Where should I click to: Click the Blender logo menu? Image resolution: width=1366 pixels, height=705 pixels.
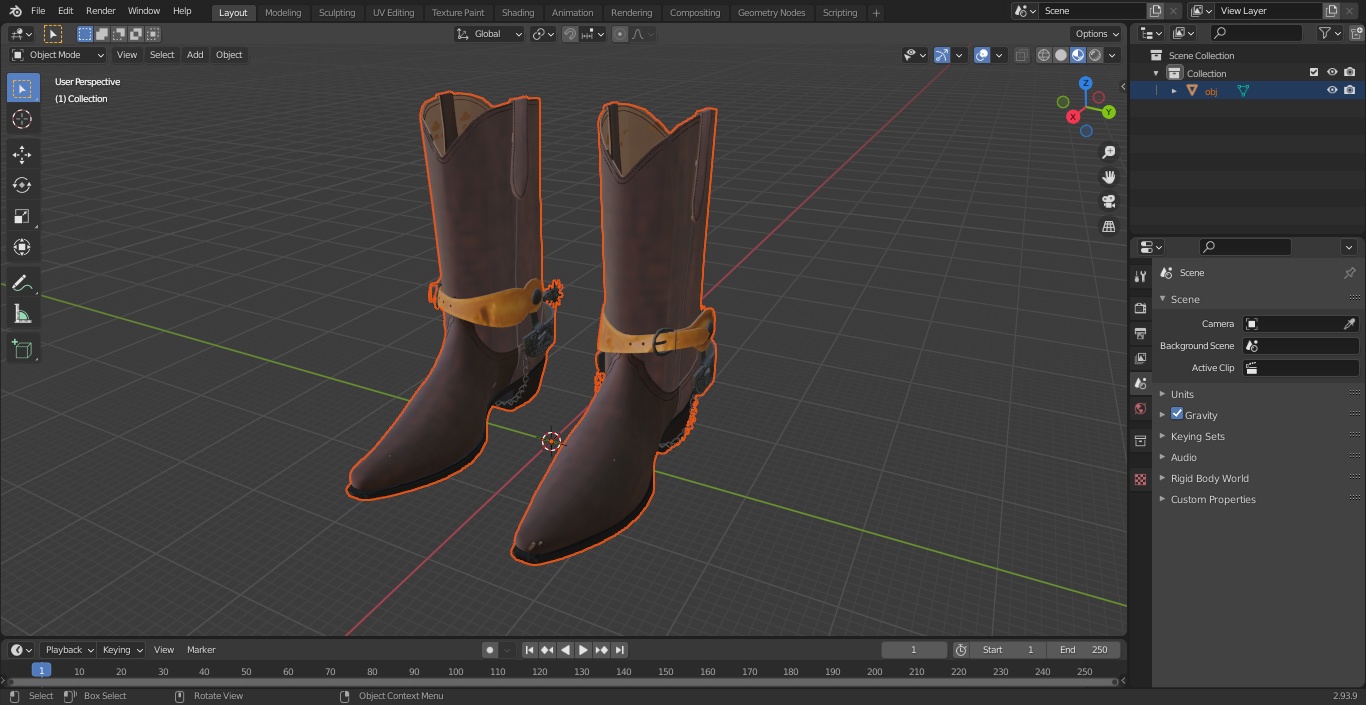pos(14,11)
